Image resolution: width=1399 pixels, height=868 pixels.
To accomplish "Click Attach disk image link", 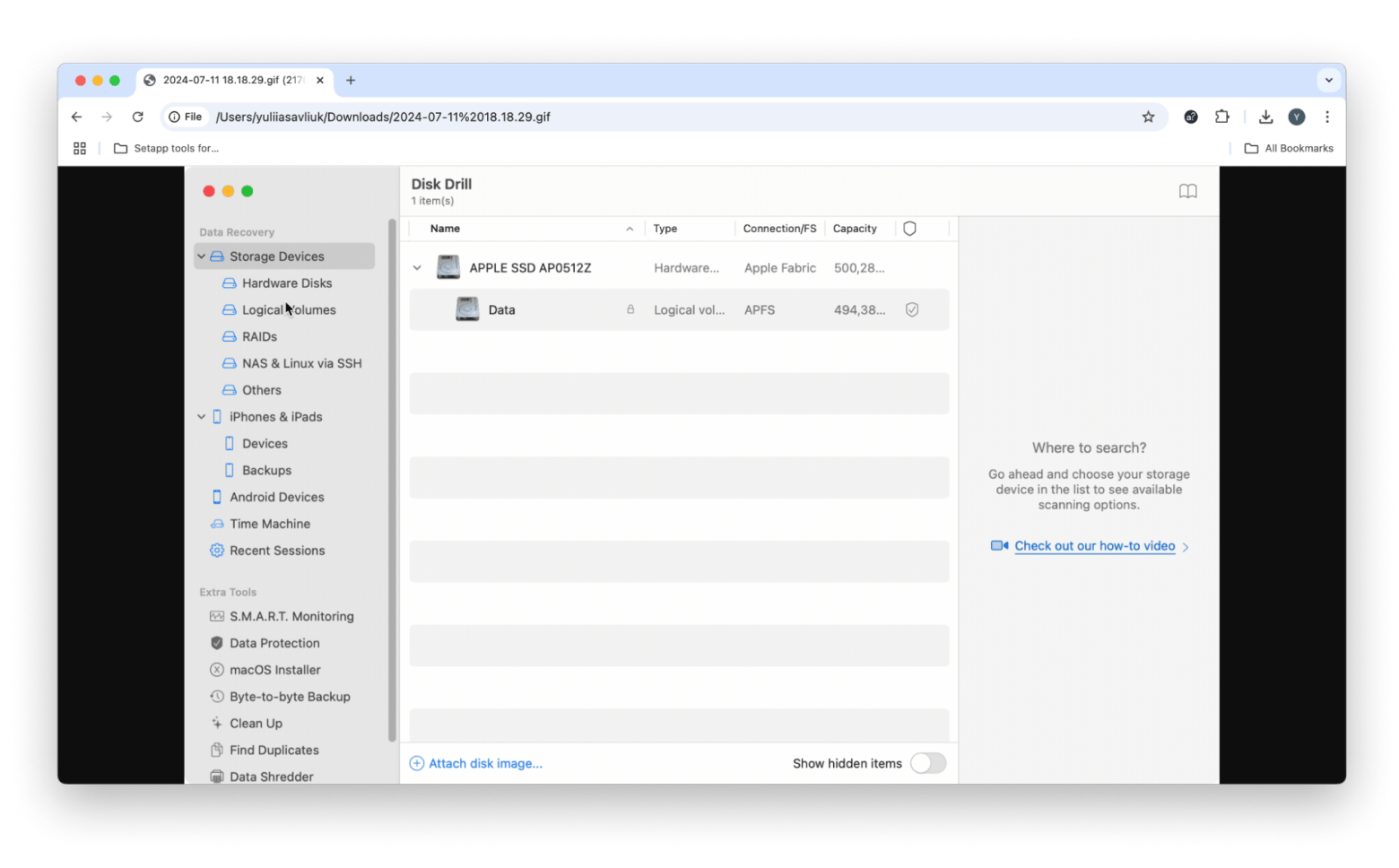I will [484, 764].
